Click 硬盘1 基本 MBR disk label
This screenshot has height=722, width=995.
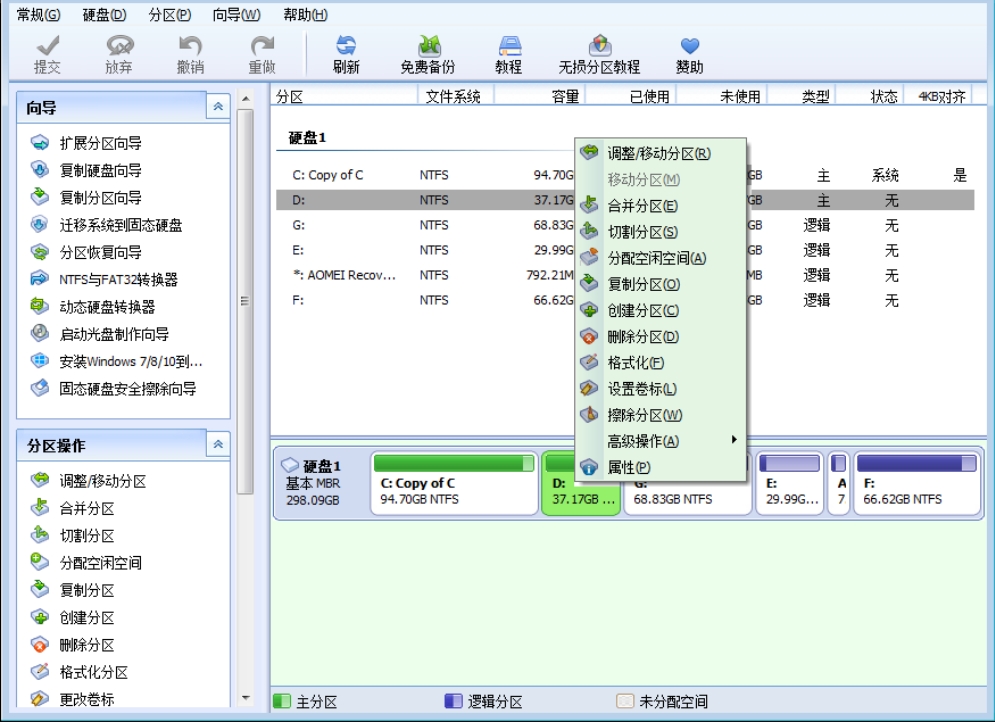[320, 483]
